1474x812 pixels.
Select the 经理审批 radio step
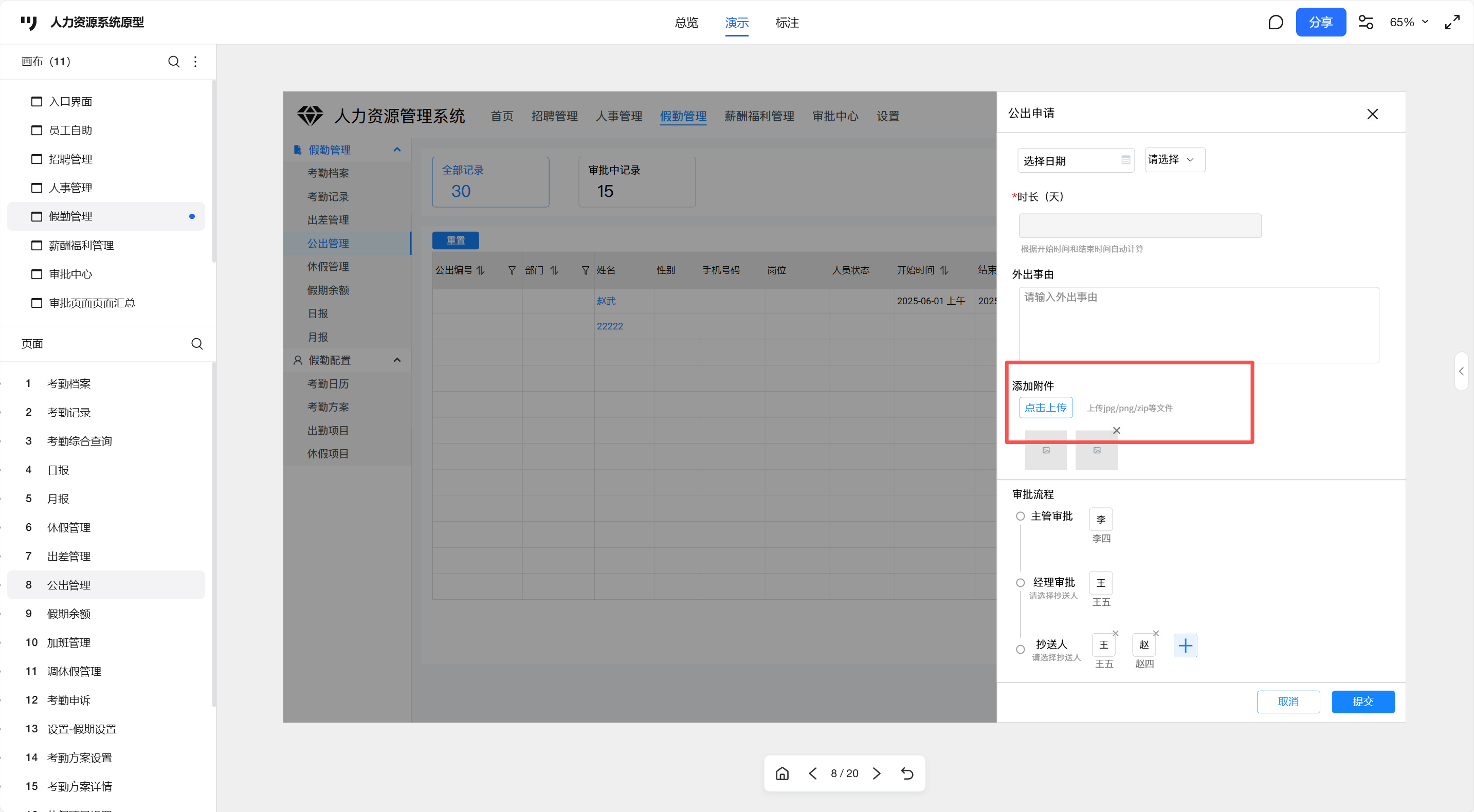1020,583
